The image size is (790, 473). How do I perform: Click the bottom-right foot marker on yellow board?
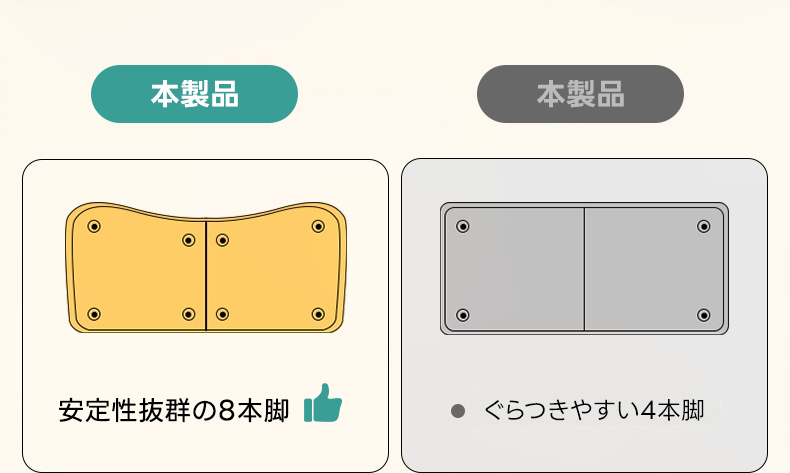pyautogui.click(x=318, y=314)
